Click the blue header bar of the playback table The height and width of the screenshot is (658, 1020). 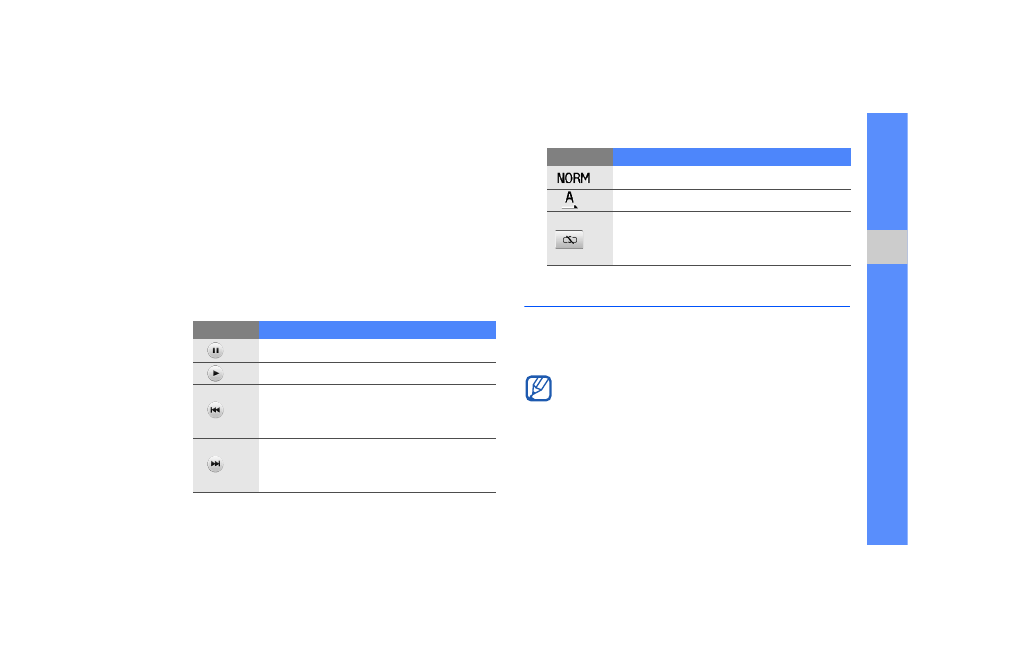coord(377,330)
